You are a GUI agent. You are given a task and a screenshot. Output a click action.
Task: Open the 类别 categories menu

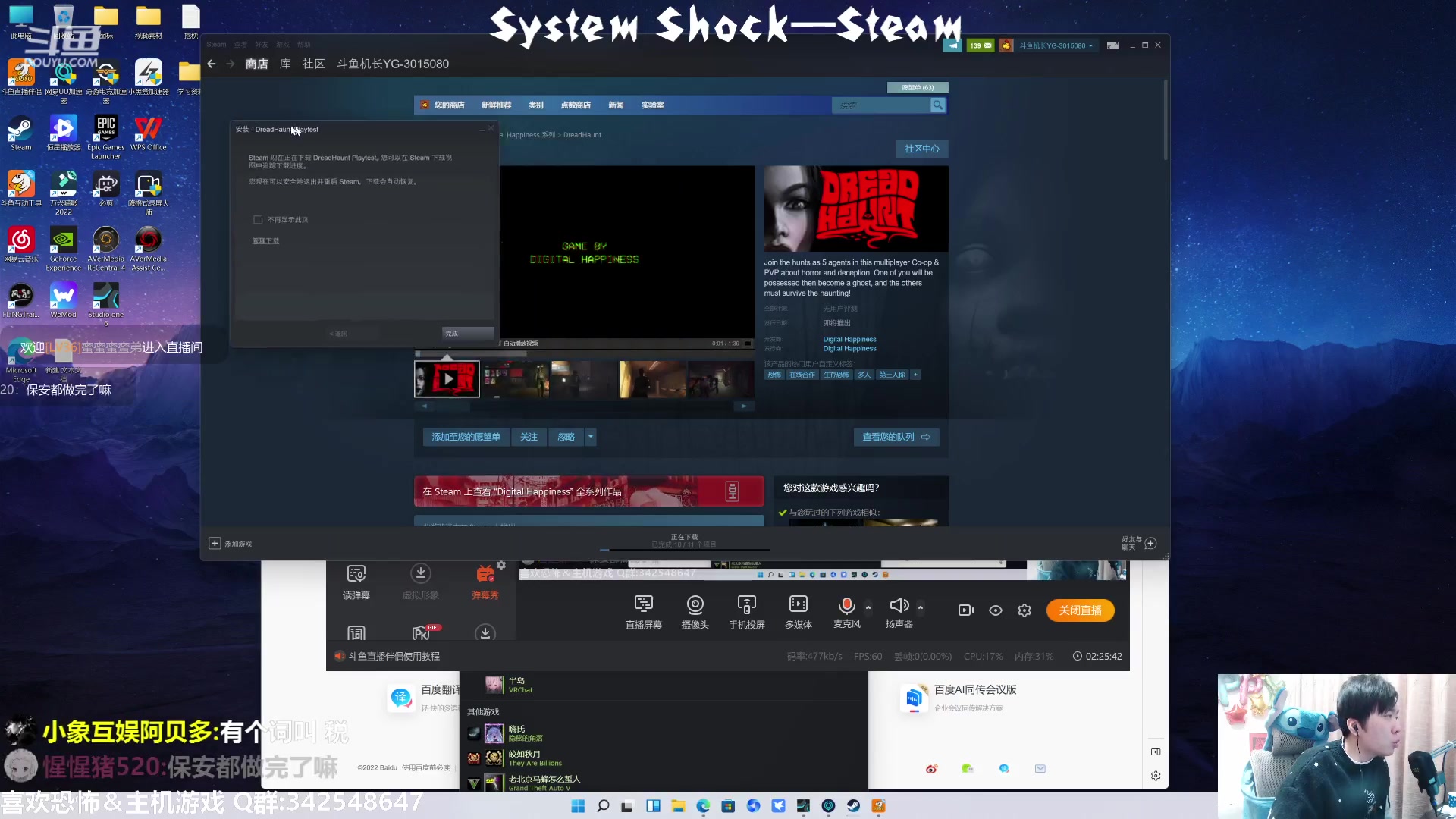pos(536,105)
